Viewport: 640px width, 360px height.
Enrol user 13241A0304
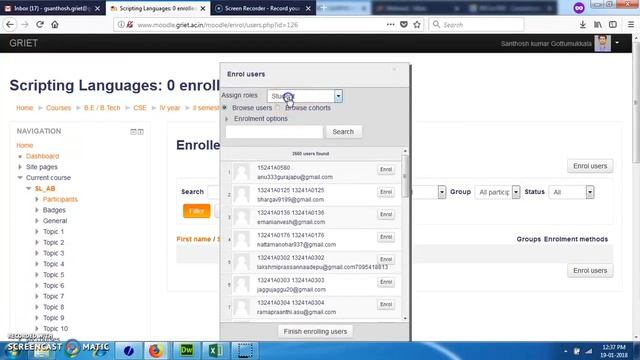(386, 304)
